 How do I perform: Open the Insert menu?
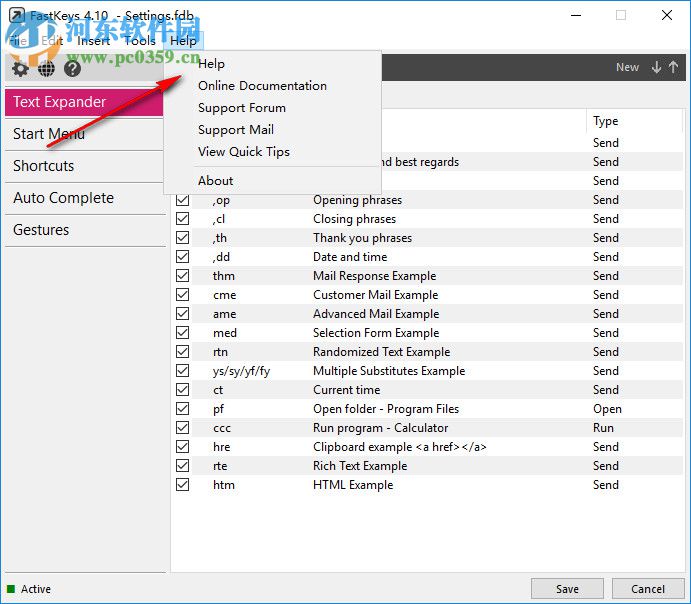pyautogui.click(x=93, y=41)
